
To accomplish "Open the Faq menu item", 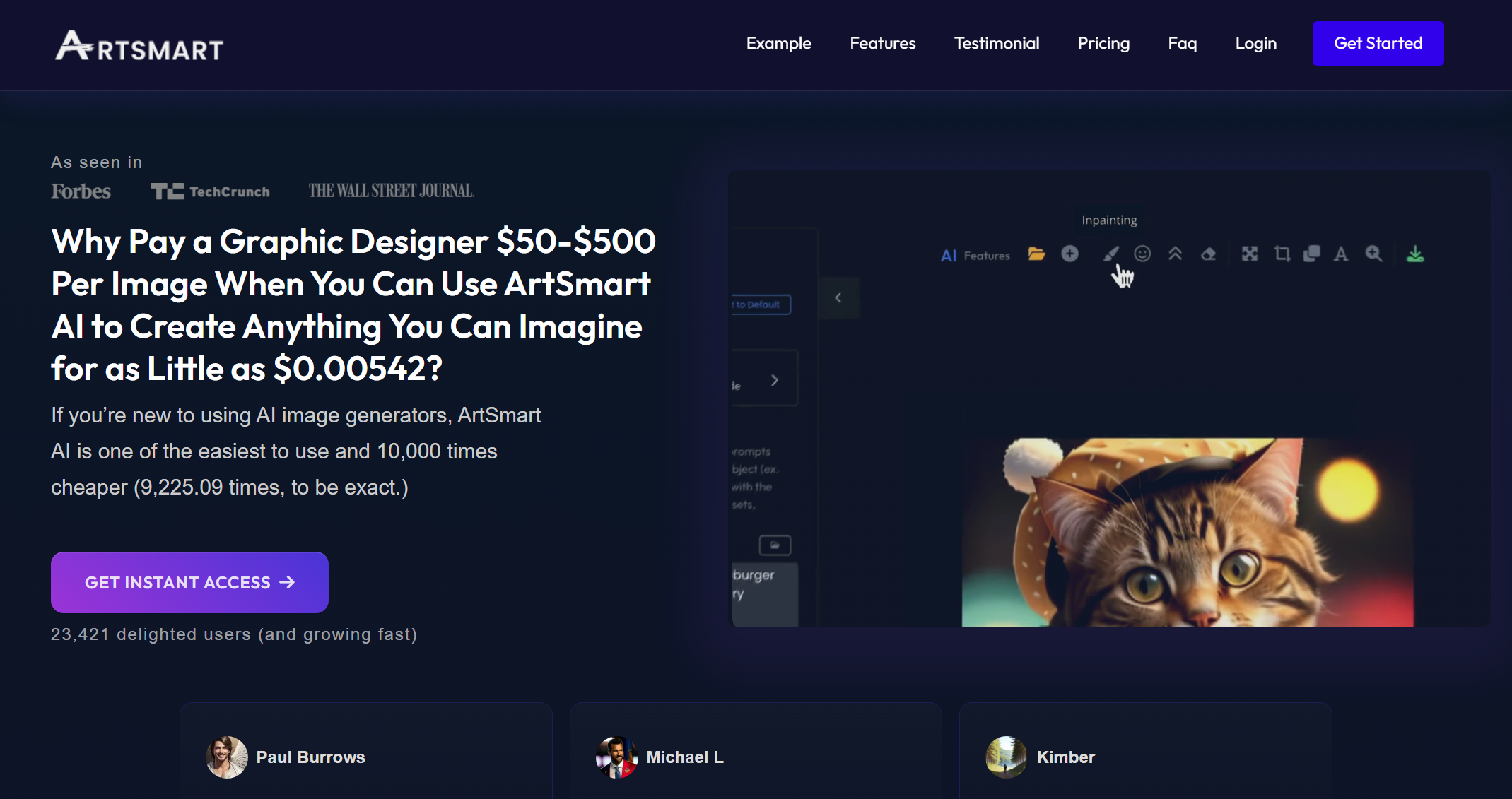I will pos(1183,43).
